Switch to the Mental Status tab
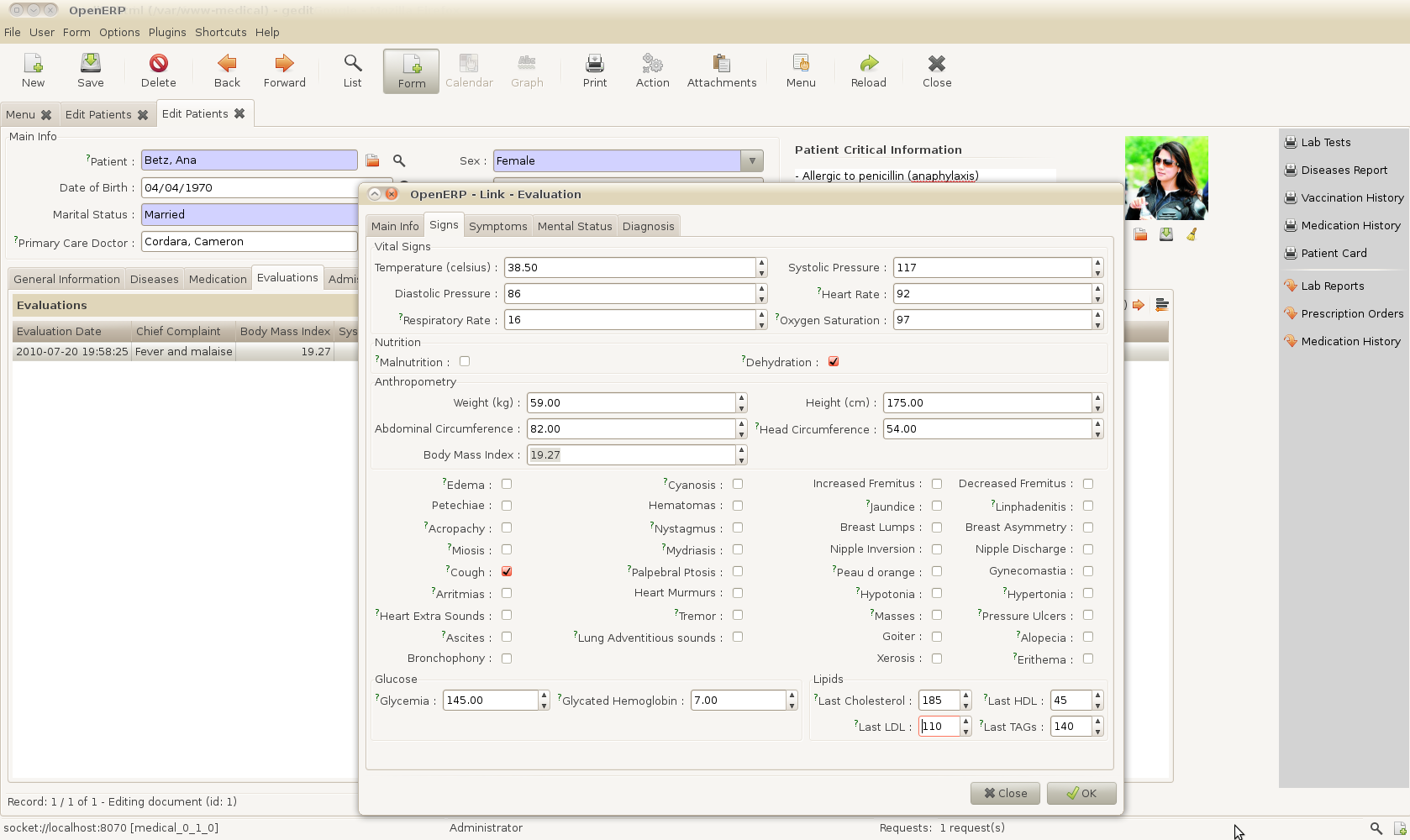Screen dimensions: 1410x840 coord(575,226)
